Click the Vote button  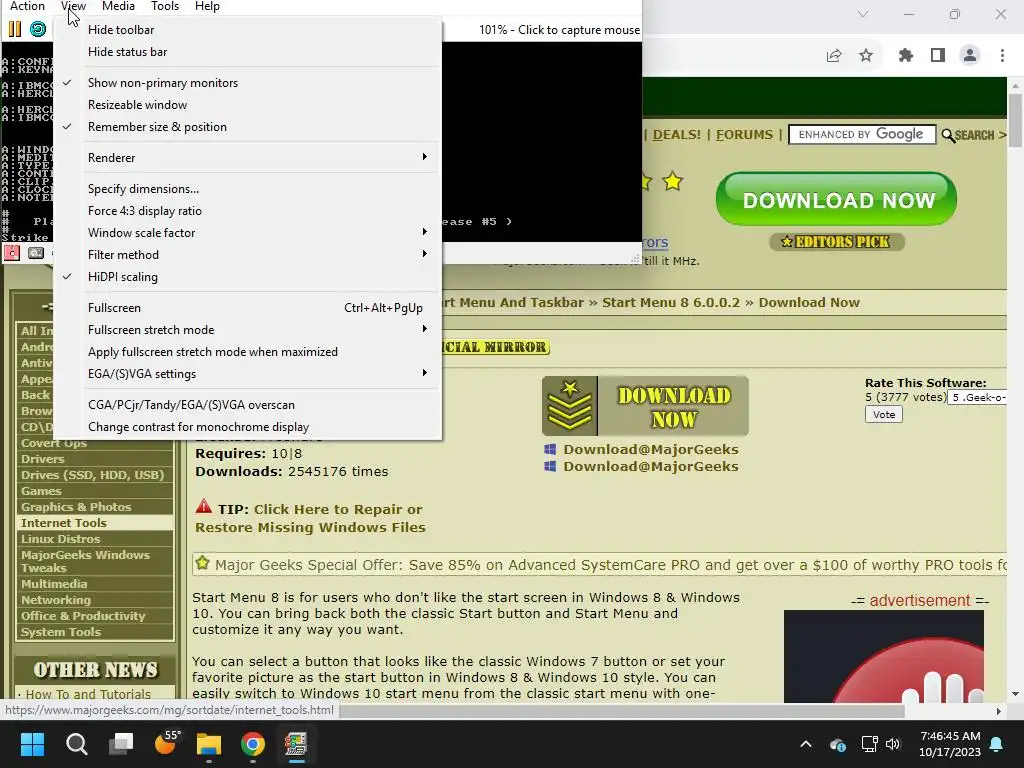[x=884, y=415]
